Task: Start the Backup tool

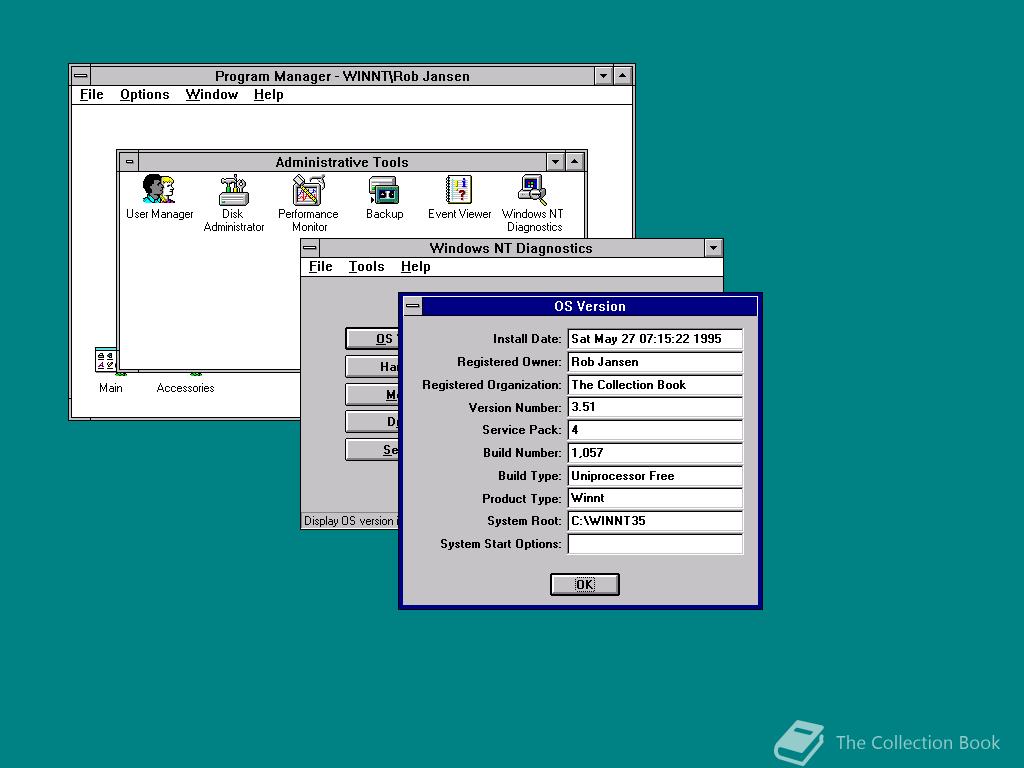Action: [384, 197]
